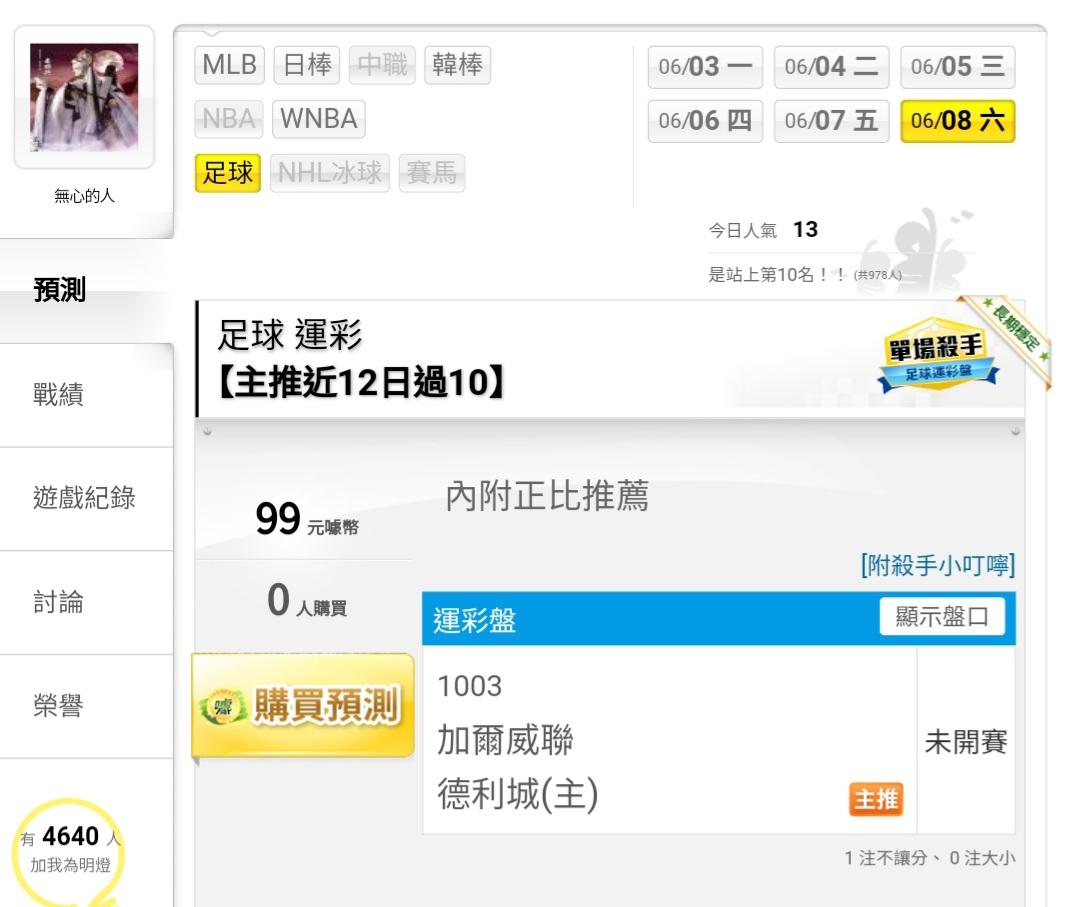The image size is (1074, 907).
Task: Click the 單場殺手 badge icon
Action: pos(937,355)
